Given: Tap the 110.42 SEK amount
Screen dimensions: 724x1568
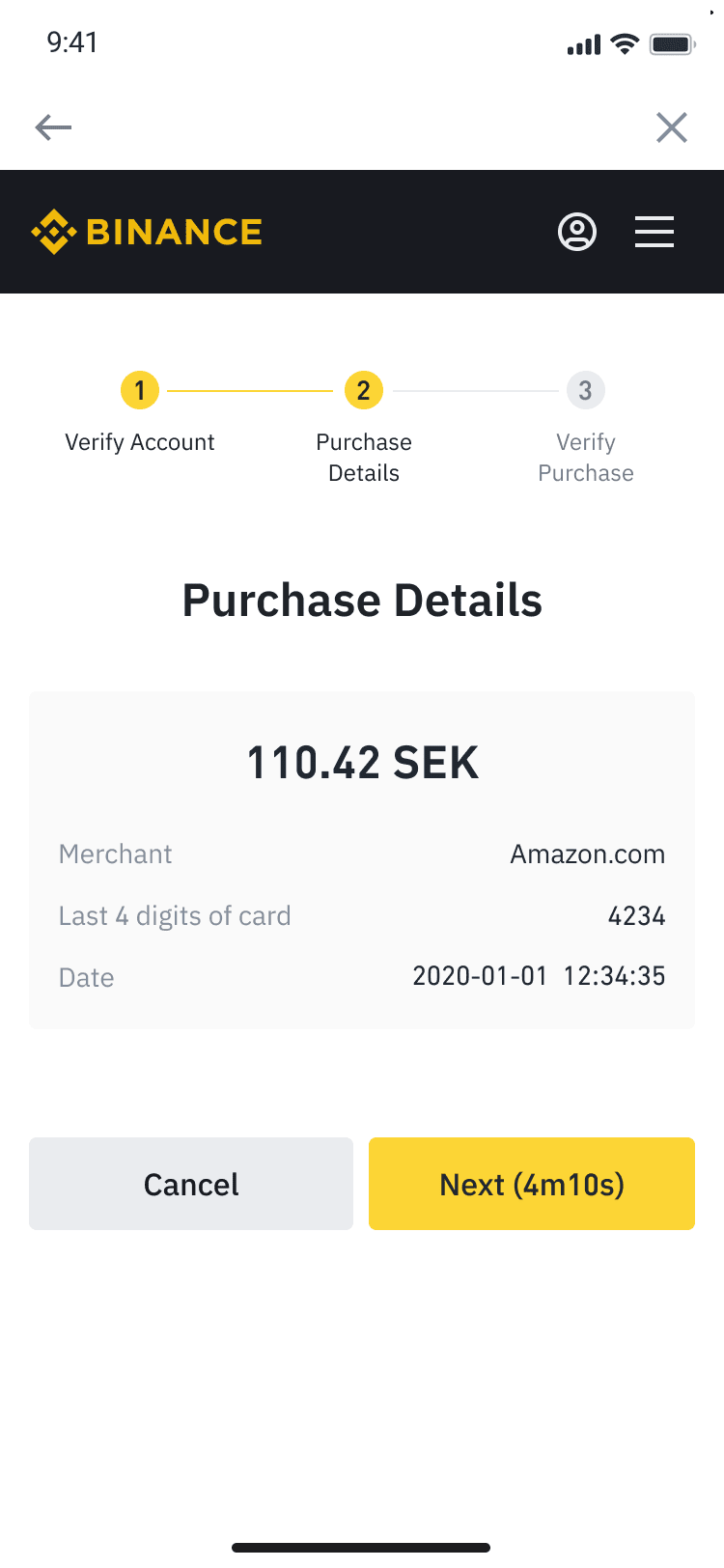Looking at the screenshot, I should [363, 763].
